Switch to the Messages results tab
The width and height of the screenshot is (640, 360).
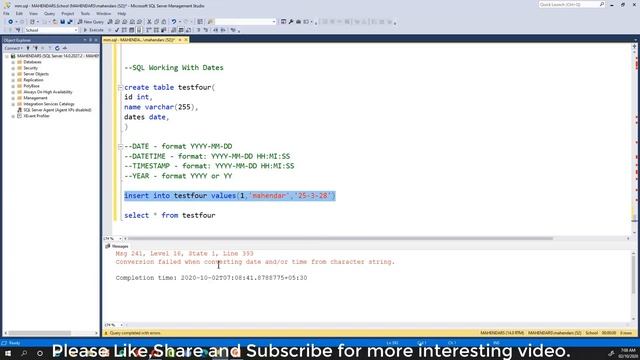pos(117,246)
